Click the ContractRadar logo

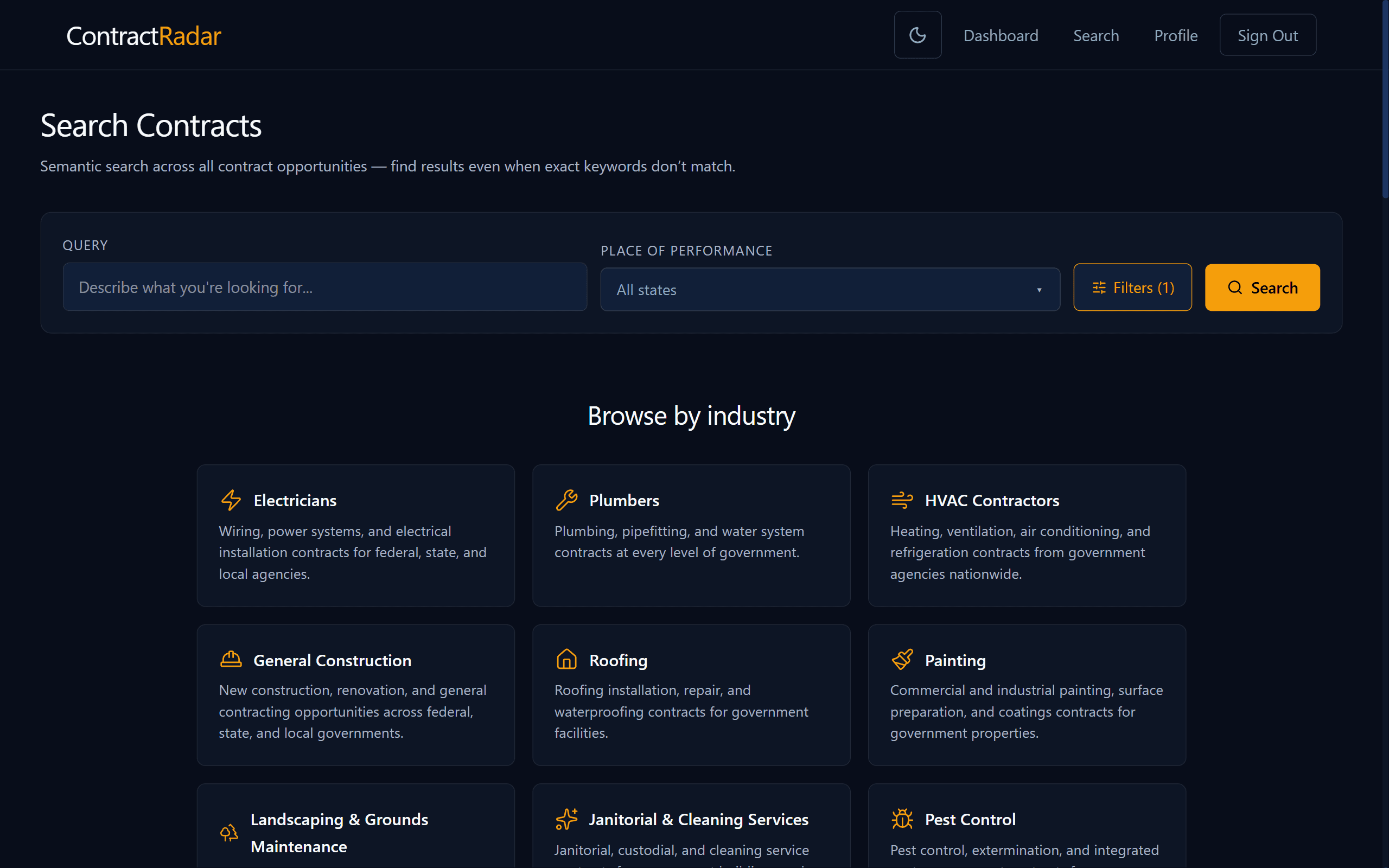(143, 36)
